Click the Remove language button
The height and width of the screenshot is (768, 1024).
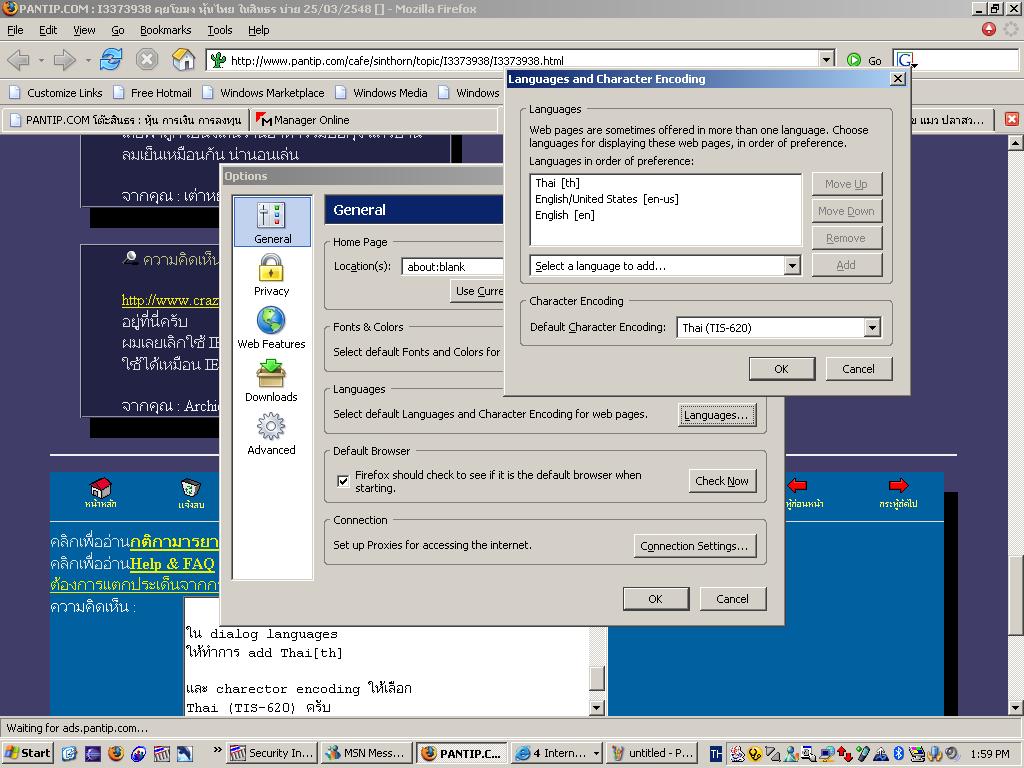pos(846,238)
